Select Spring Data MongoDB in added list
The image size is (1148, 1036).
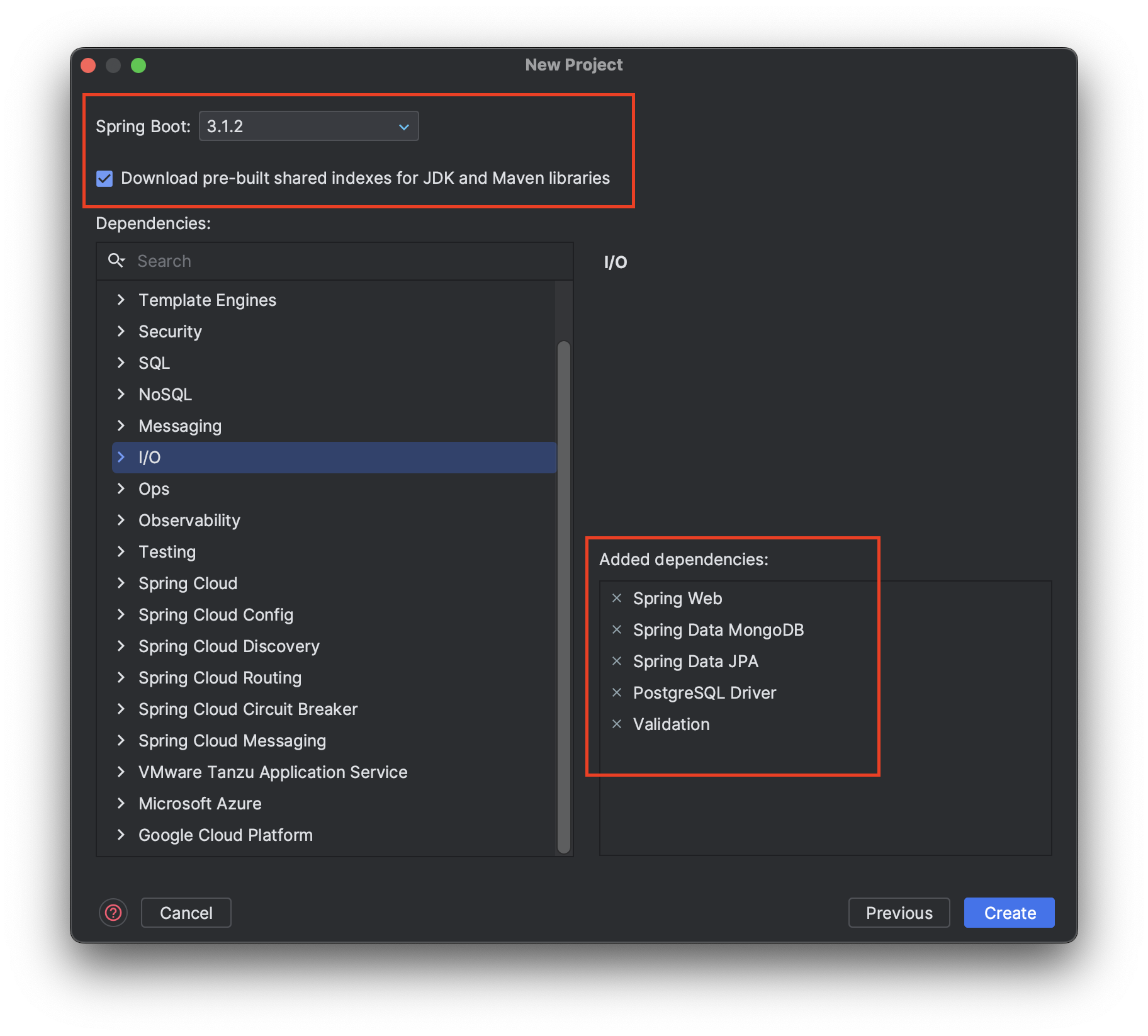[x=718, y=629]
